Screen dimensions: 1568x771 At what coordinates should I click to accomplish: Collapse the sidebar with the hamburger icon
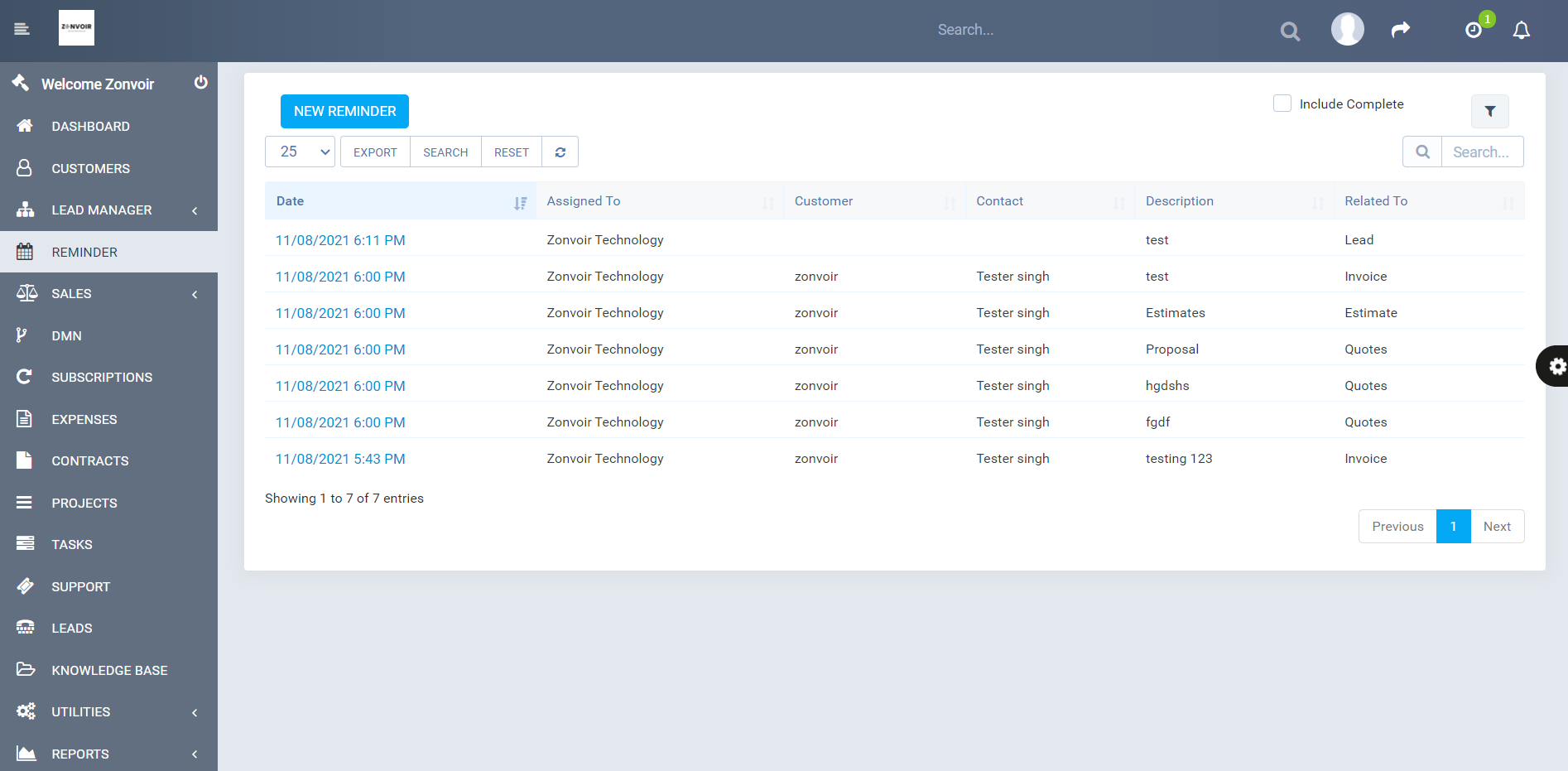[x=22, y=27]
